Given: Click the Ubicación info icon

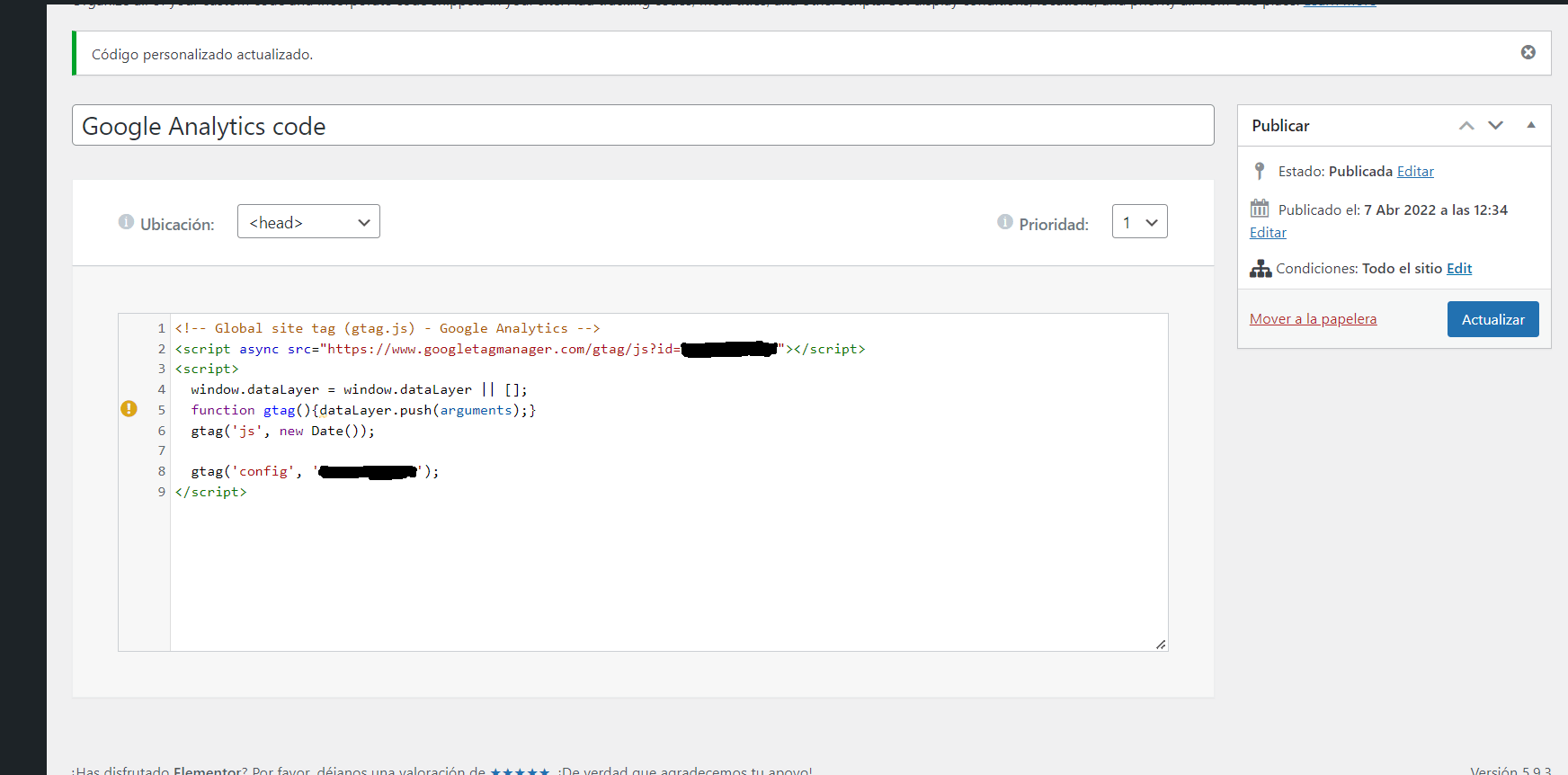Looking at the screenshot, I should [126, 222].
